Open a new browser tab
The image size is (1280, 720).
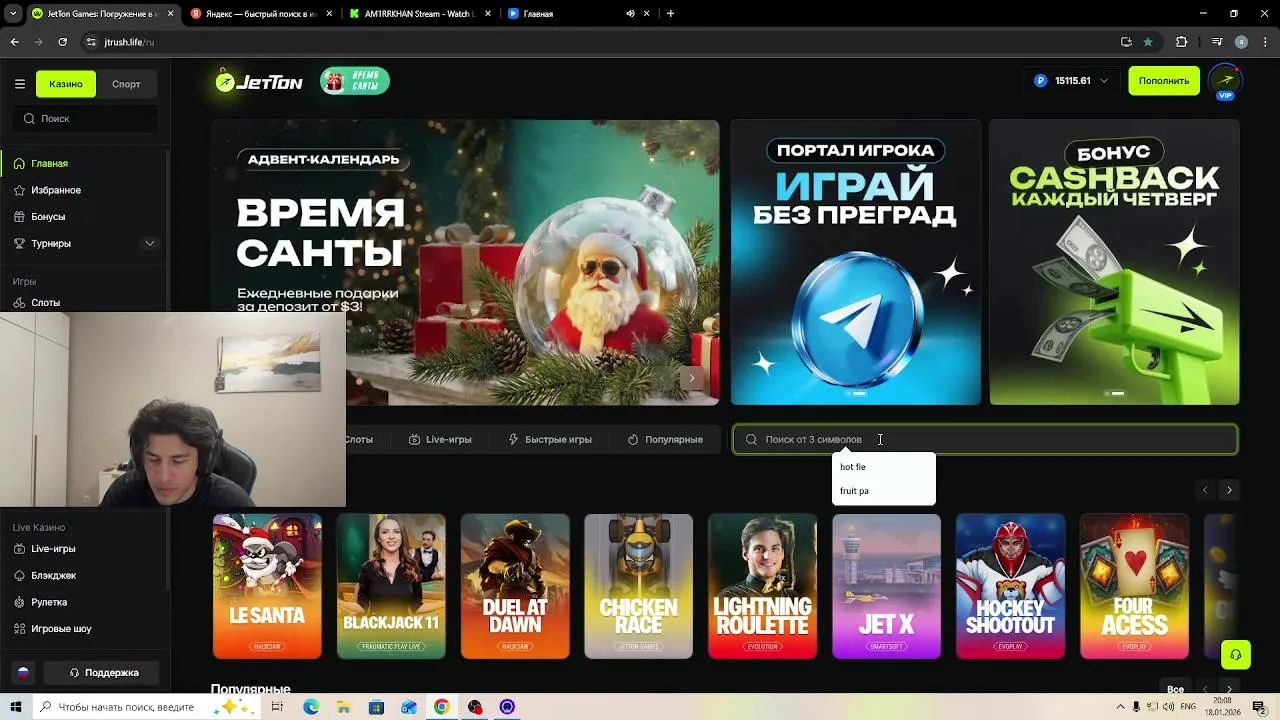[670, 14]
